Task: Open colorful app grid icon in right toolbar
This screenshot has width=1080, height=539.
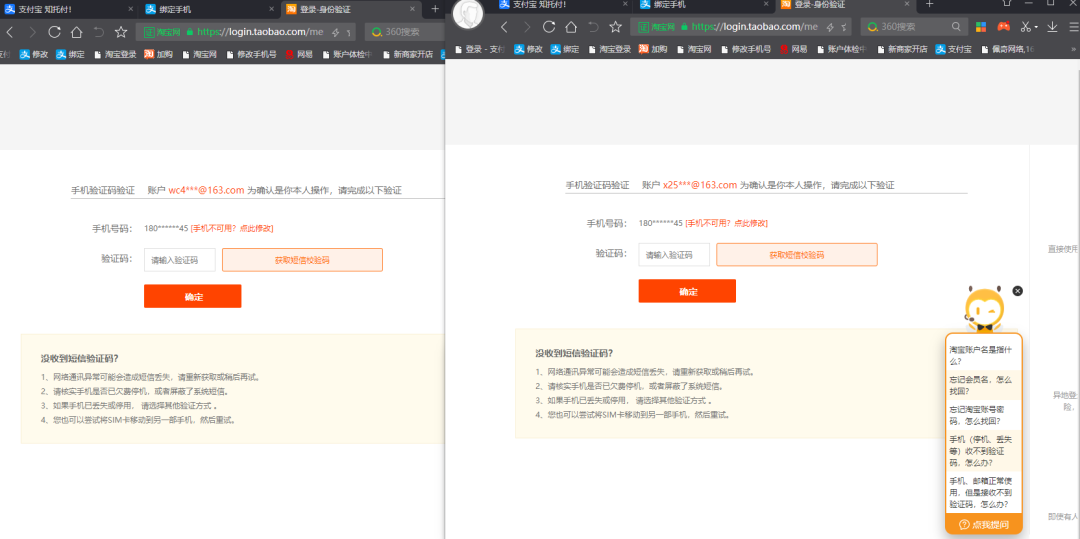Action: click(x=981, y=27)
